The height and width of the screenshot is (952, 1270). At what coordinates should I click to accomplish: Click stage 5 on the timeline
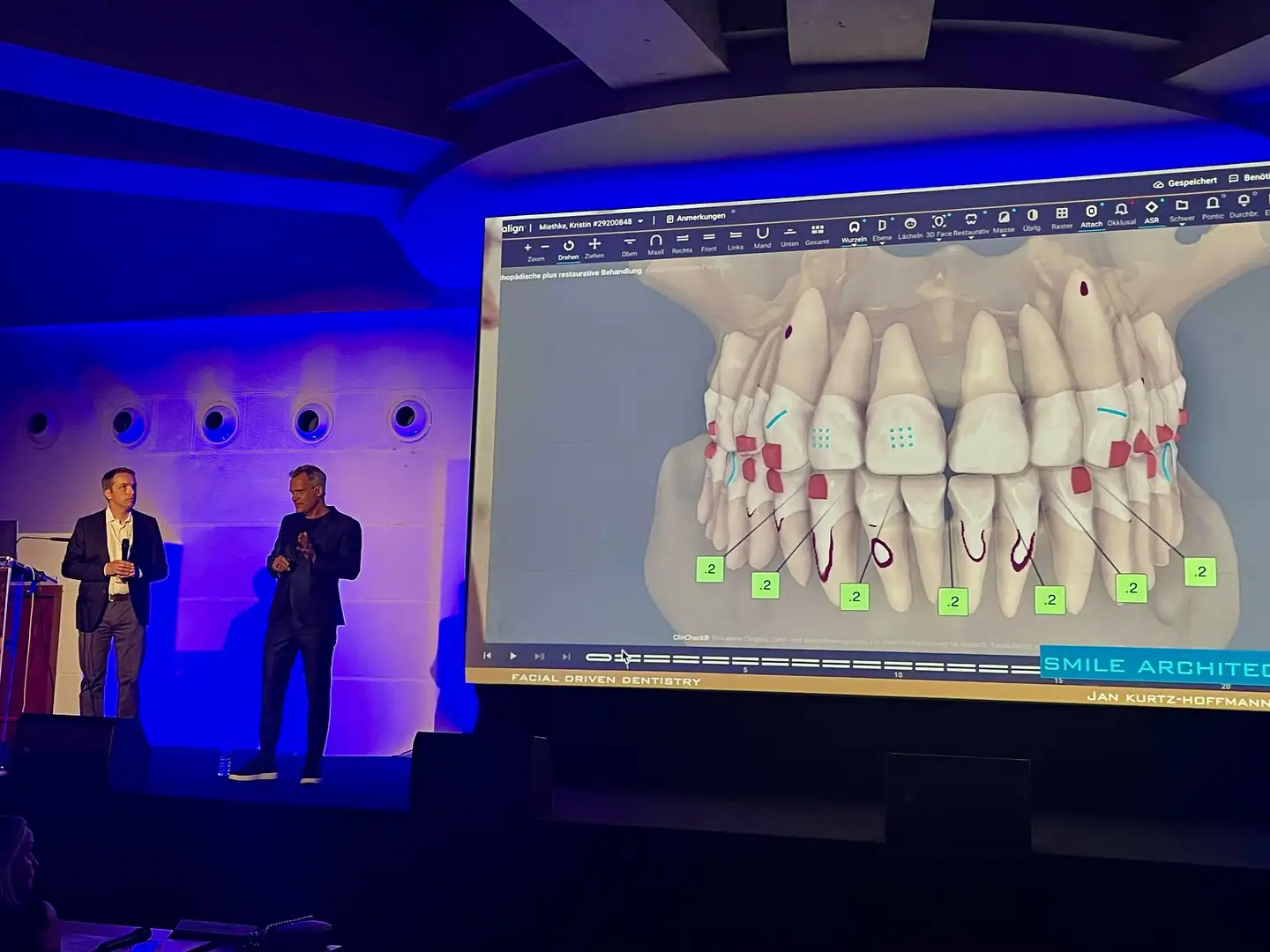pyautogui.click(x=745, y=660)
